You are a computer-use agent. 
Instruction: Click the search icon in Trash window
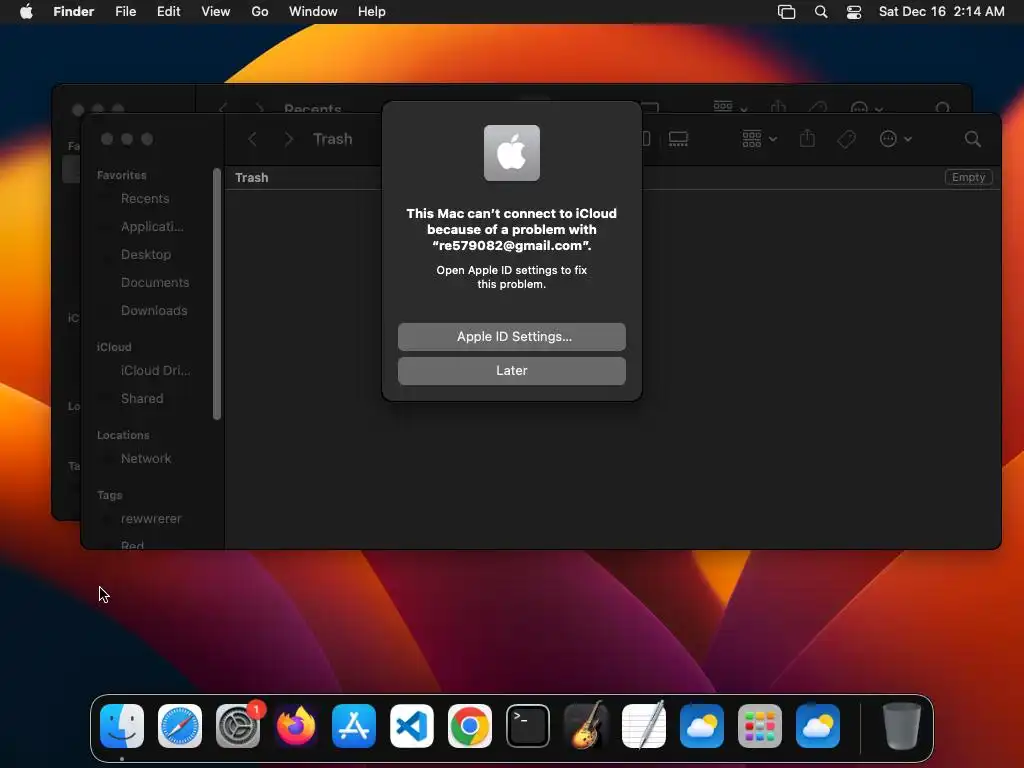[x=972, y=138]
